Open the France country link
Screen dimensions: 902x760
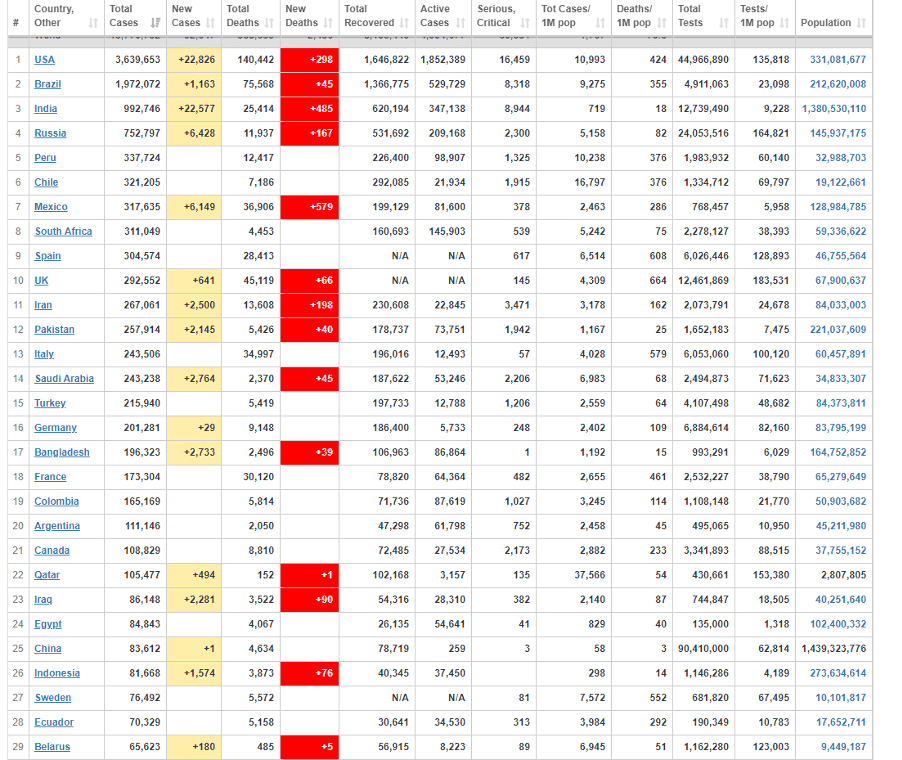click(50, 477)
